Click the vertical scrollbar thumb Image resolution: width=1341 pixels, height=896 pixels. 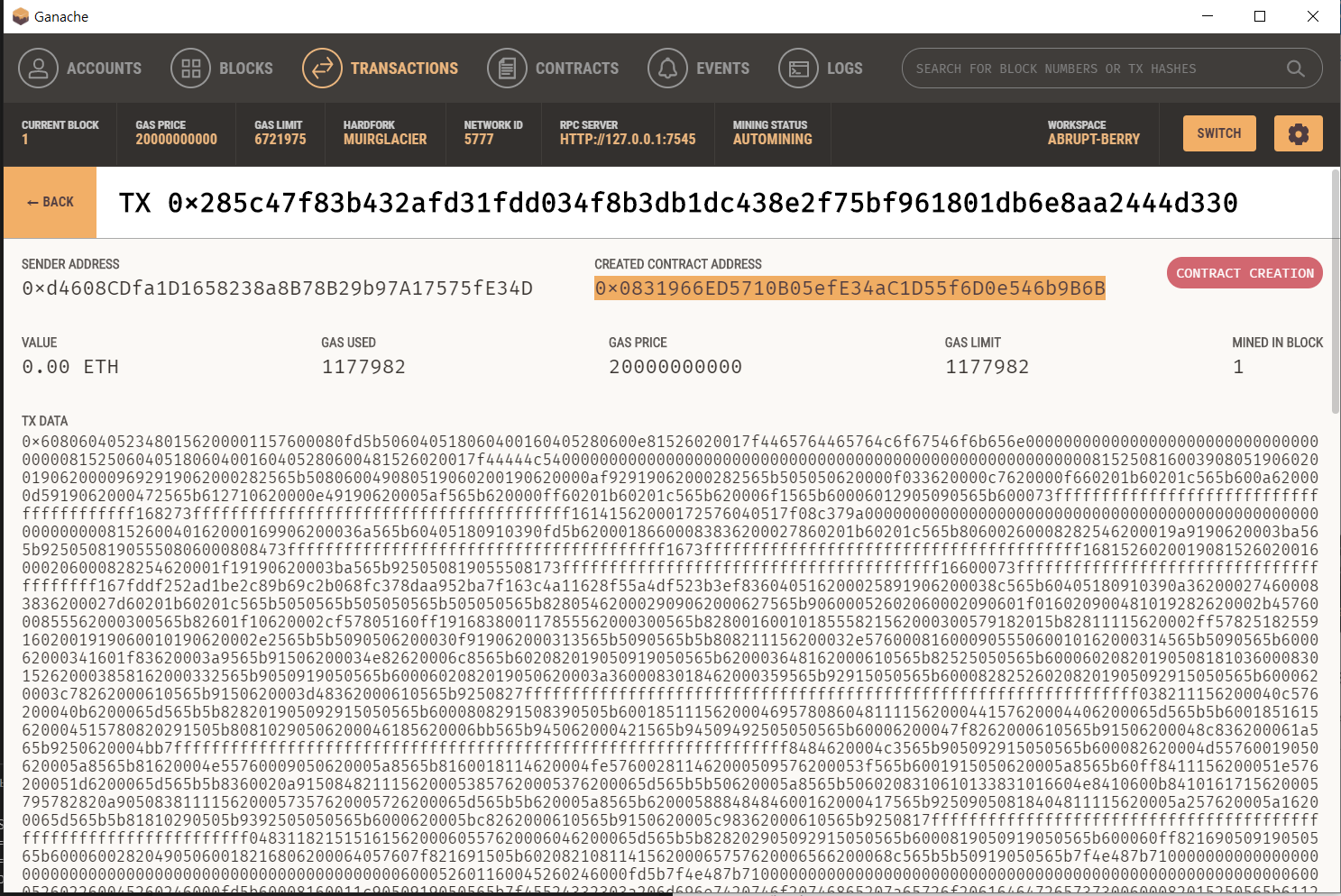[x=1336, y=290]
